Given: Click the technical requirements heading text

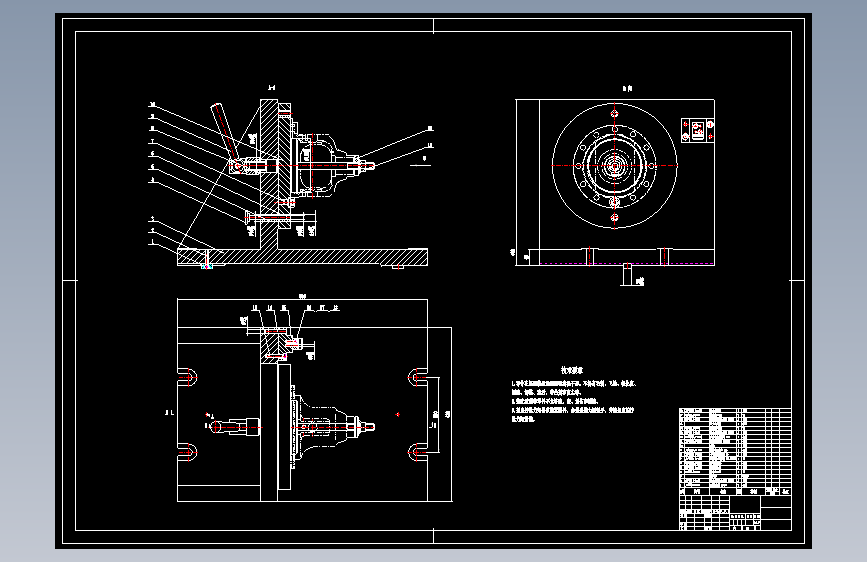Looking at the screenshot, I should coord(572,370).
